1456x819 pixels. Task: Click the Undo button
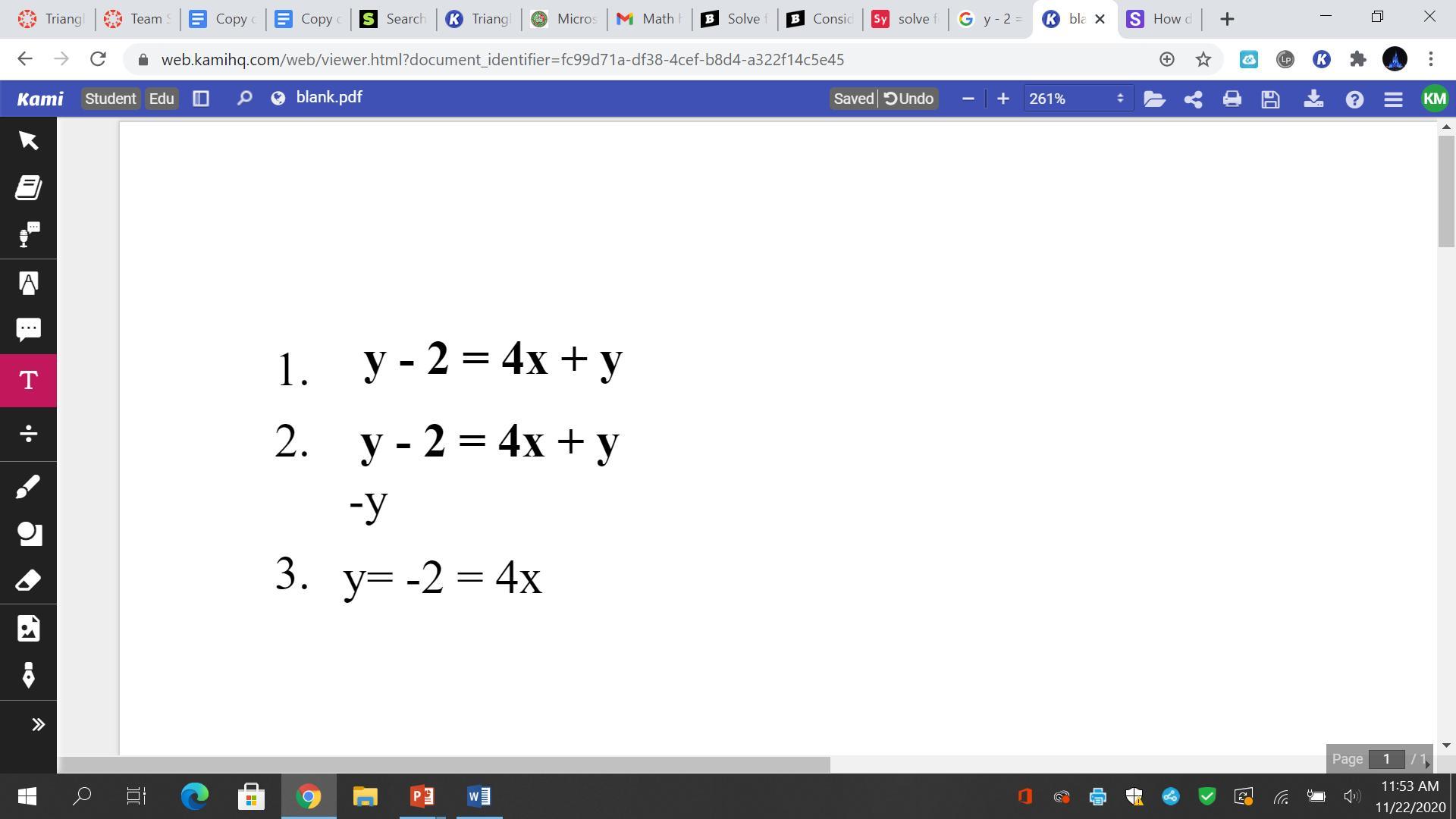909,99
